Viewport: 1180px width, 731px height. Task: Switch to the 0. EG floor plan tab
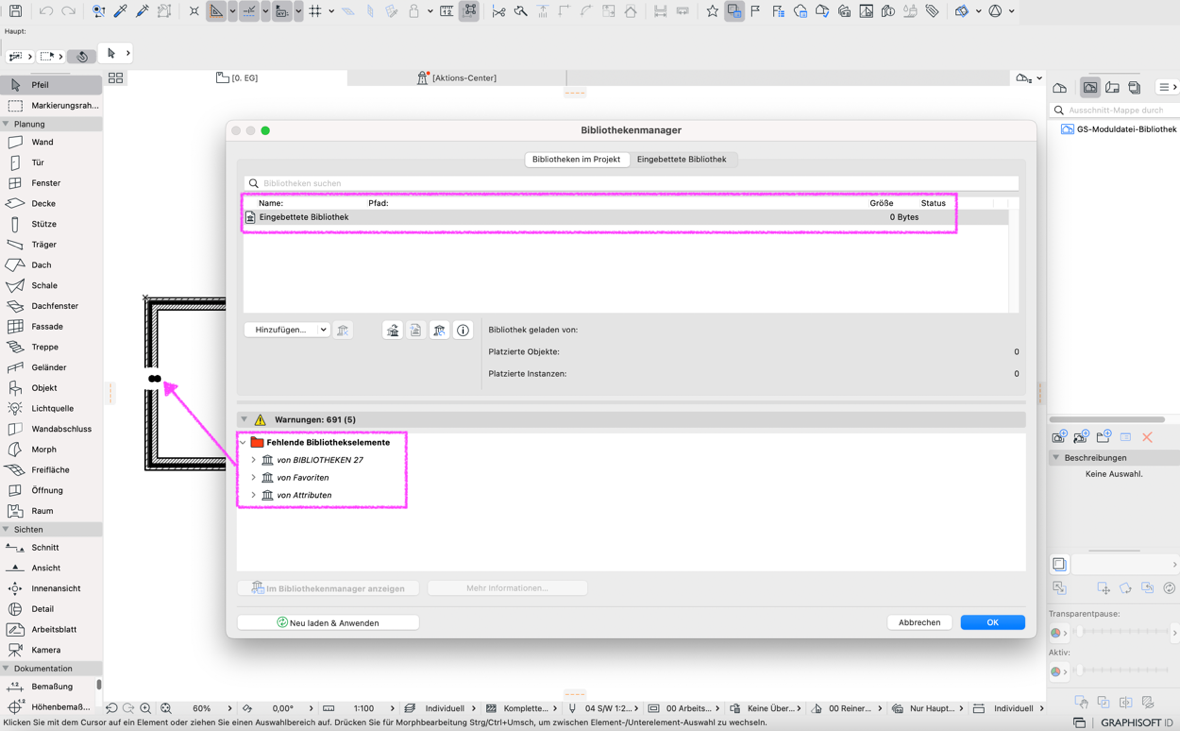click(237, 78)
